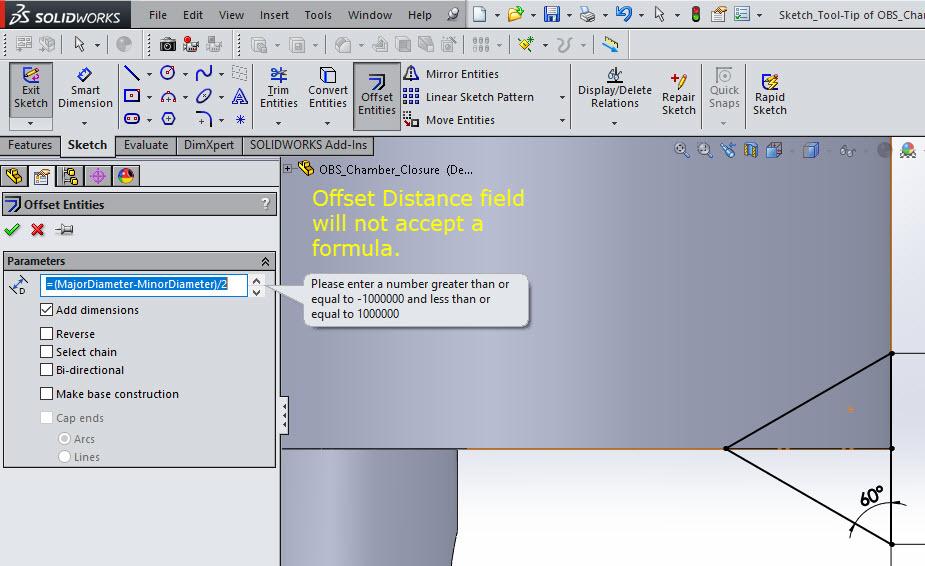Open the Tools menu
Viewport: 925px width, 566px height.
(x=318, y=15)
